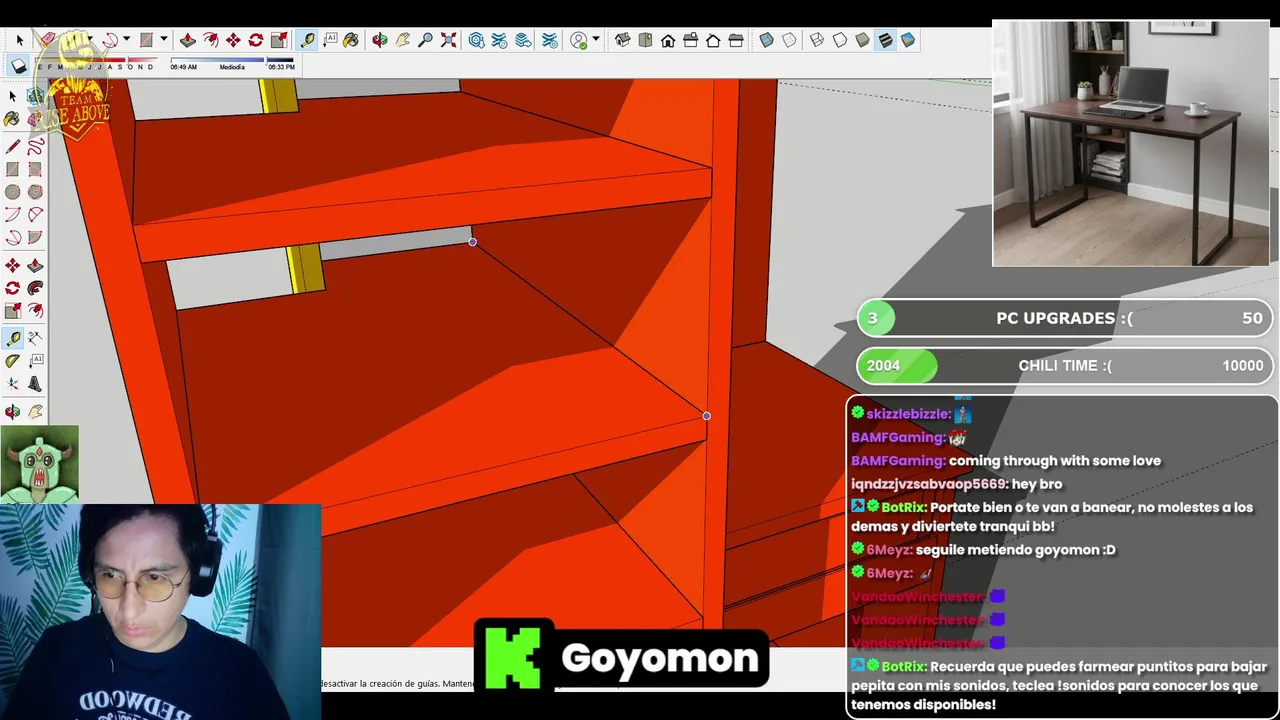
Task: Pick the Rectangle shape tool in top toolbar
Action: [146, 40]
